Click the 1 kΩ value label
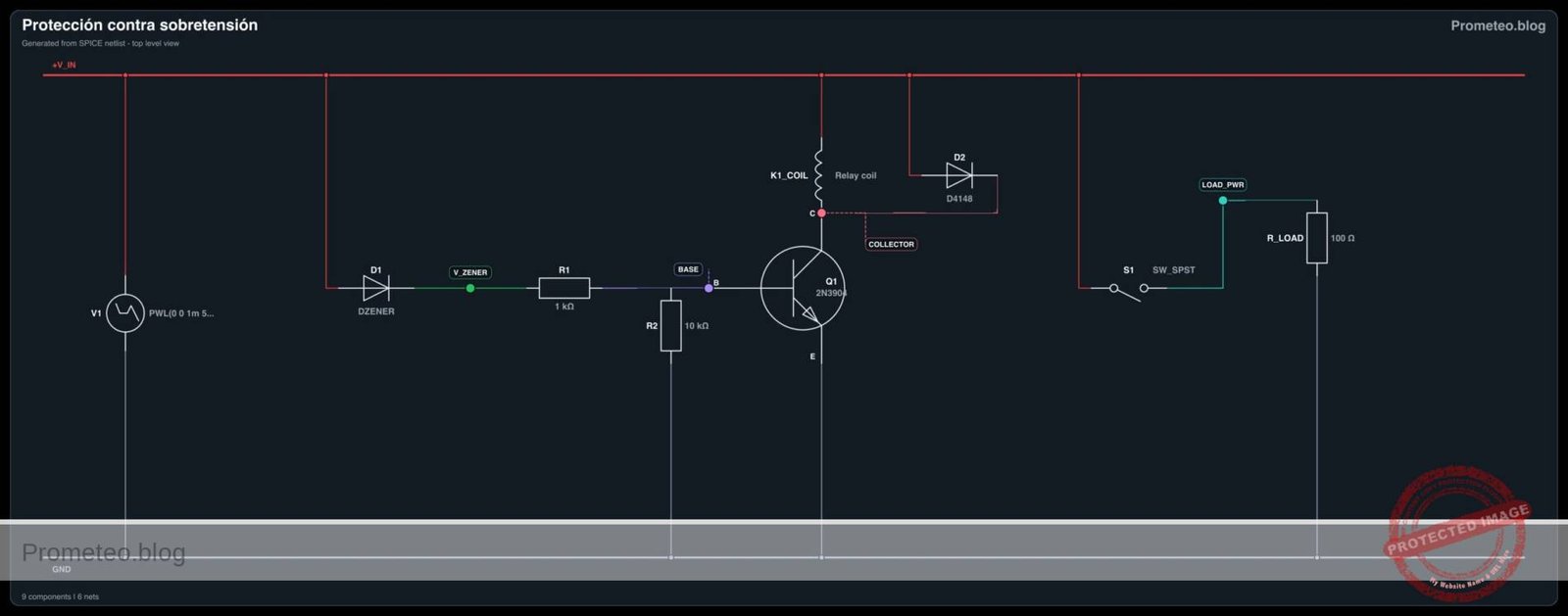This screenshot has height=616, width=1568. 564,307
